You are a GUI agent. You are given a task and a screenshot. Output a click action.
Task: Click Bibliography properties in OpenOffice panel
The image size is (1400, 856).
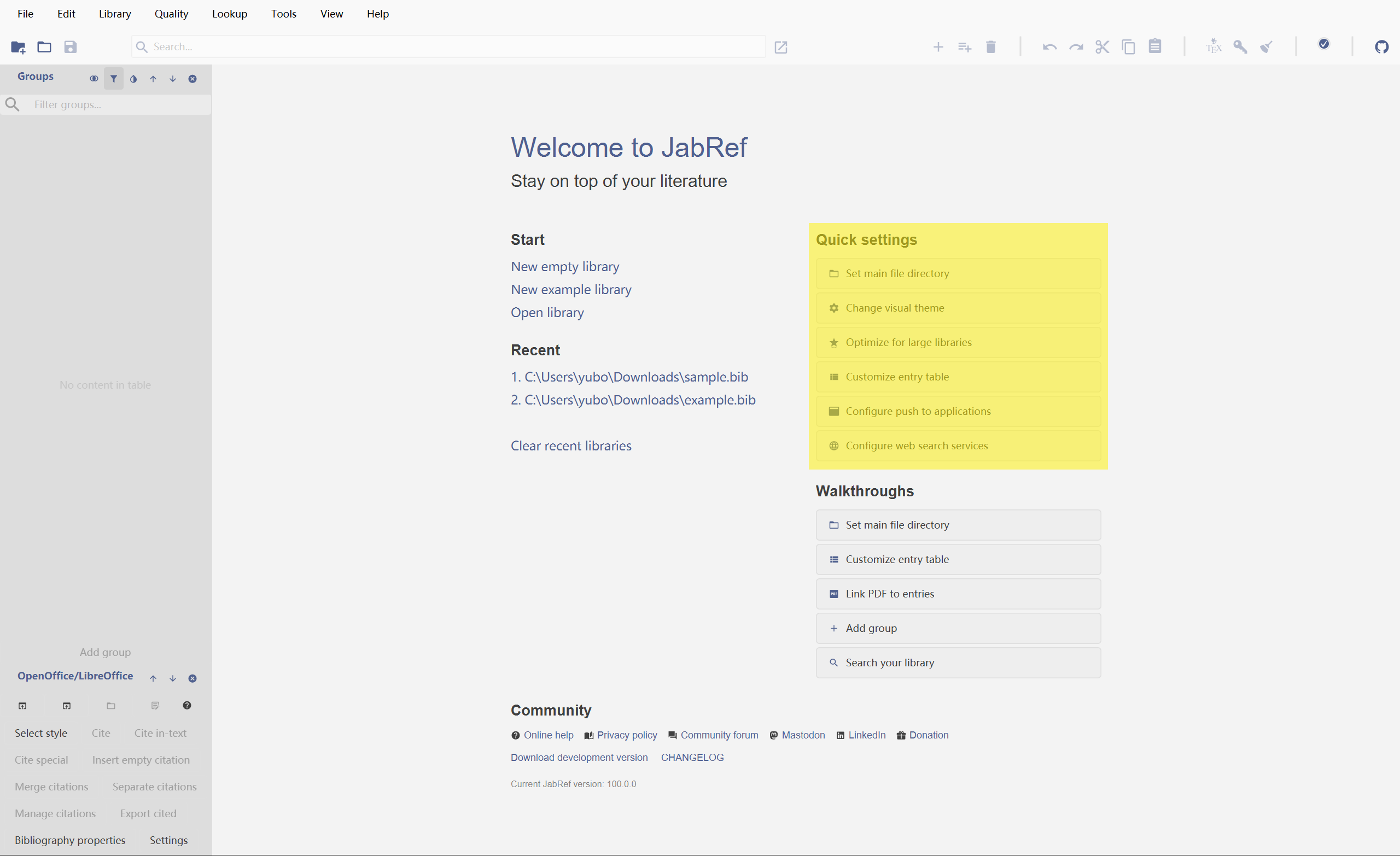pos(70,841)
